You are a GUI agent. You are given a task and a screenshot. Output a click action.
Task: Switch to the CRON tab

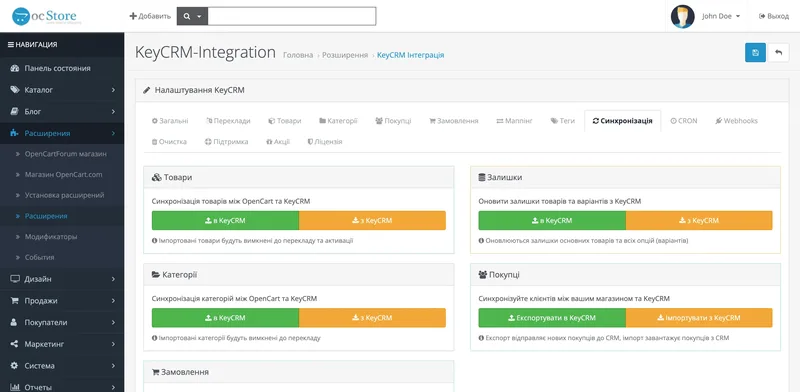coord(684,121)
